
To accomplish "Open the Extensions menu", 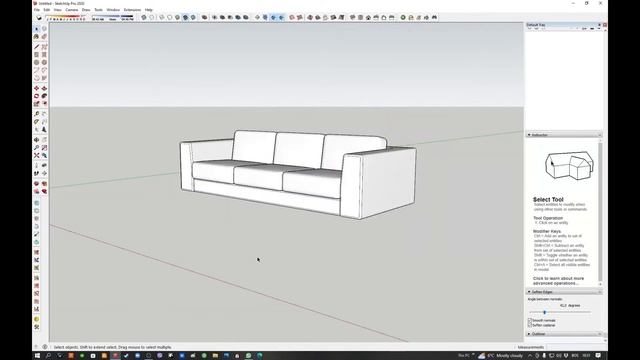I will tap(132, 10).
